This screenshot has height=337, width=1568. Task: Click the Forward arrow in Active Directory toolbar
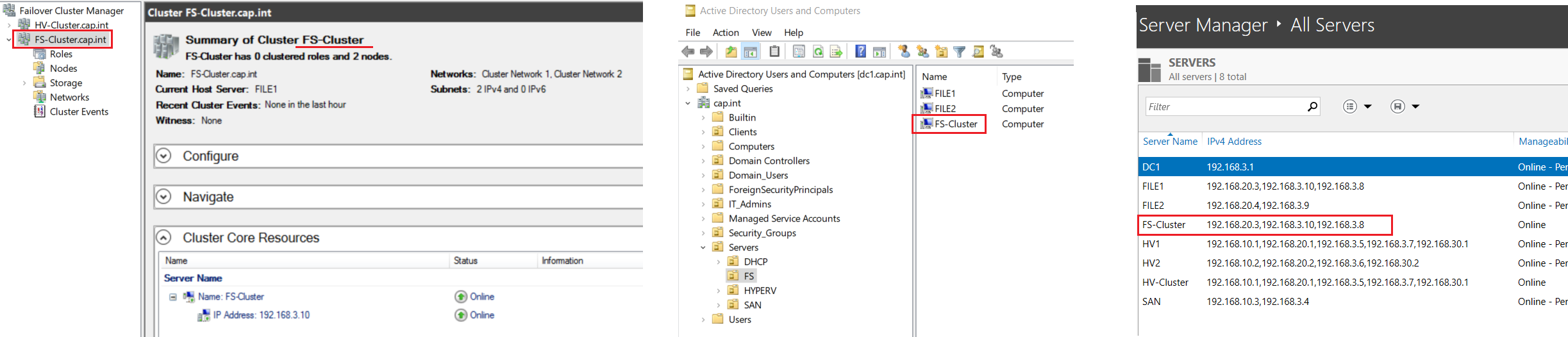point(706,52)
